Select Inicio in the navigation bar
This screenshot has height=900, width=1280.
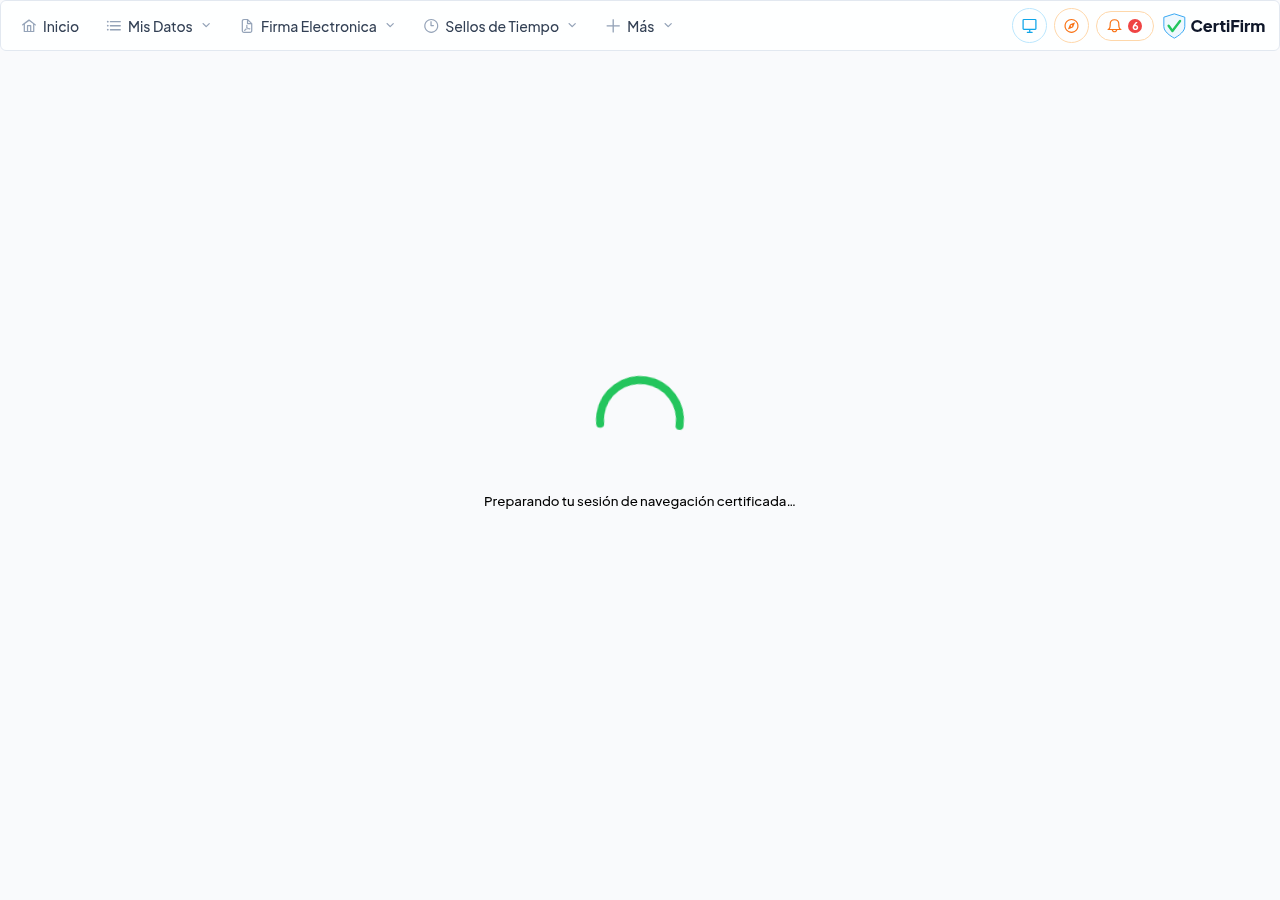click(61, 25)
